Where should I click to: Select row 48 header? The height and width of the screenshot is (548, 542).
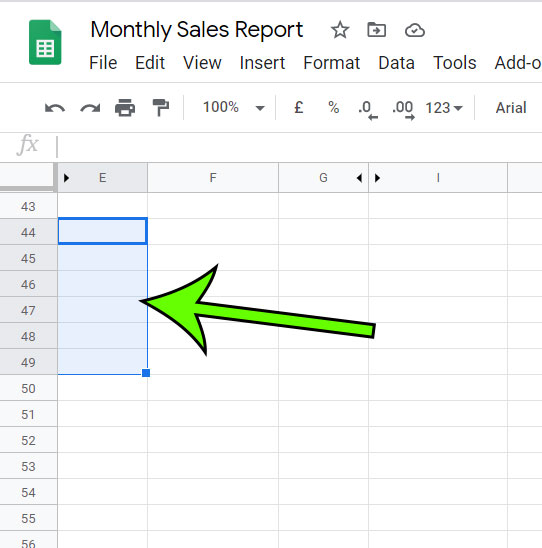(x=28, y=336)
